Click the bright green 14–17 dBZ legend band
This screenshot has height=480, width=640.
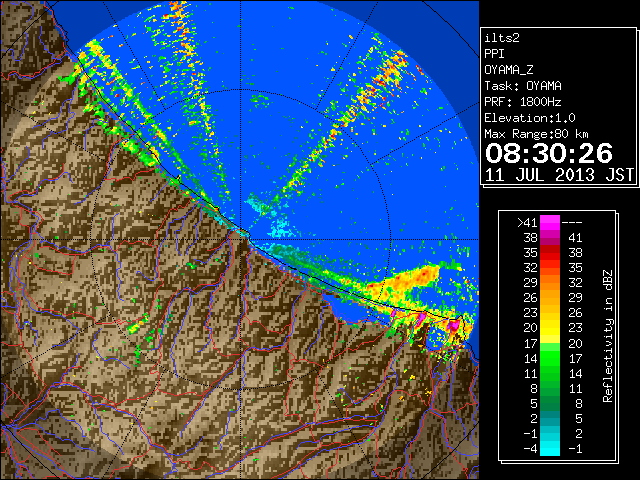pos(550,358)
